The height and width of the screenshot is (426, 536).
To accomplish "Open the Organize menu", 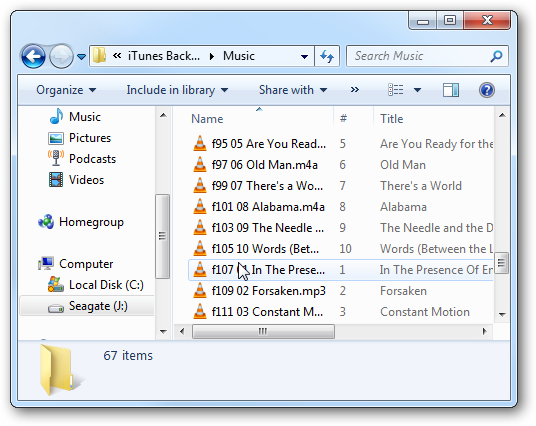I will pyautogui.click(x=66, y=90).
